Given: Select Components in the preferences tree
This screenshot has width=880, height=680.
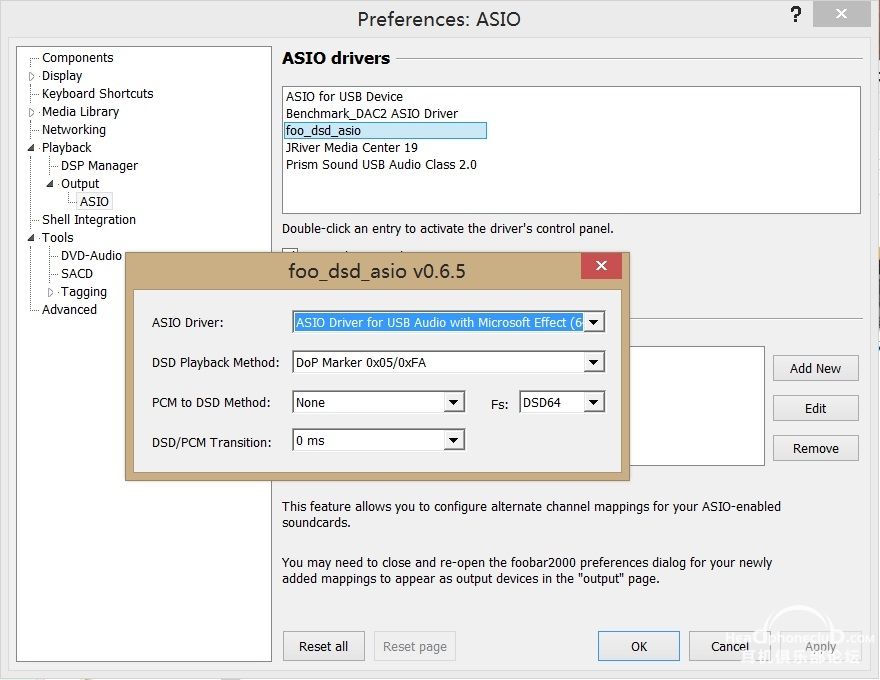Looking at the screenshot, I should click(77, 58).
